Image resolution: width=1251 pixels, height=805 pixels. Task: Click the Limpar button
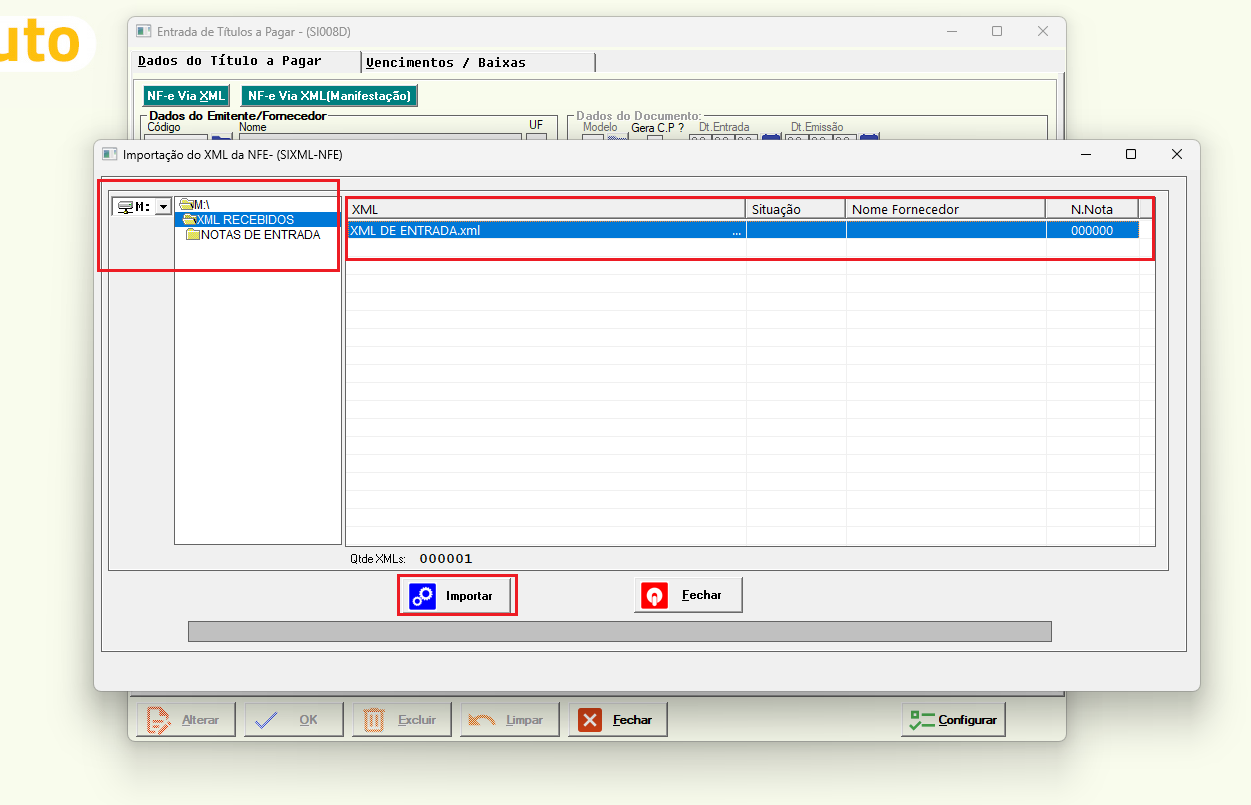tap(509, 720)
